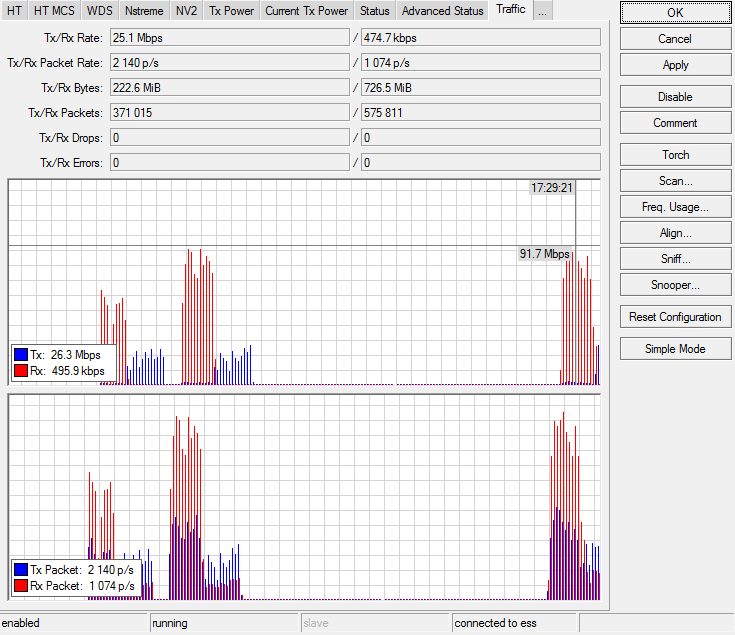Click the 17:29:21 time marker label
This screenshot has width=735, height=635.
click(x=552, y=188)
